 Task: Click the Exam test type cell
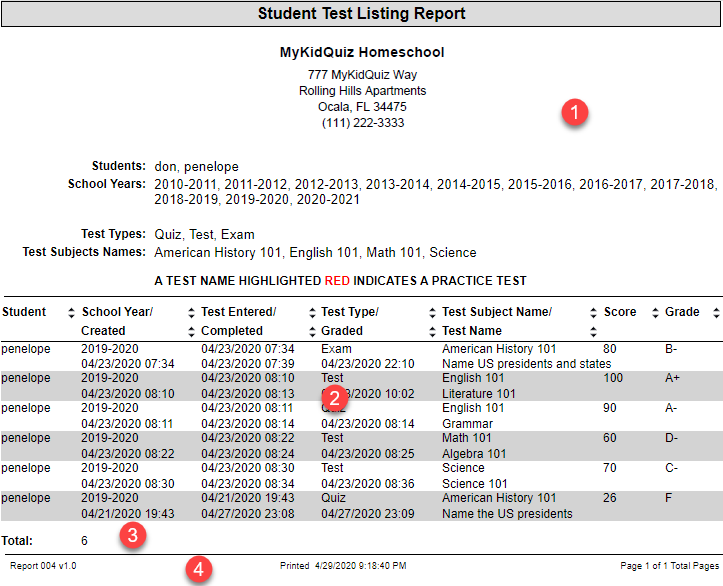[336, 349]
